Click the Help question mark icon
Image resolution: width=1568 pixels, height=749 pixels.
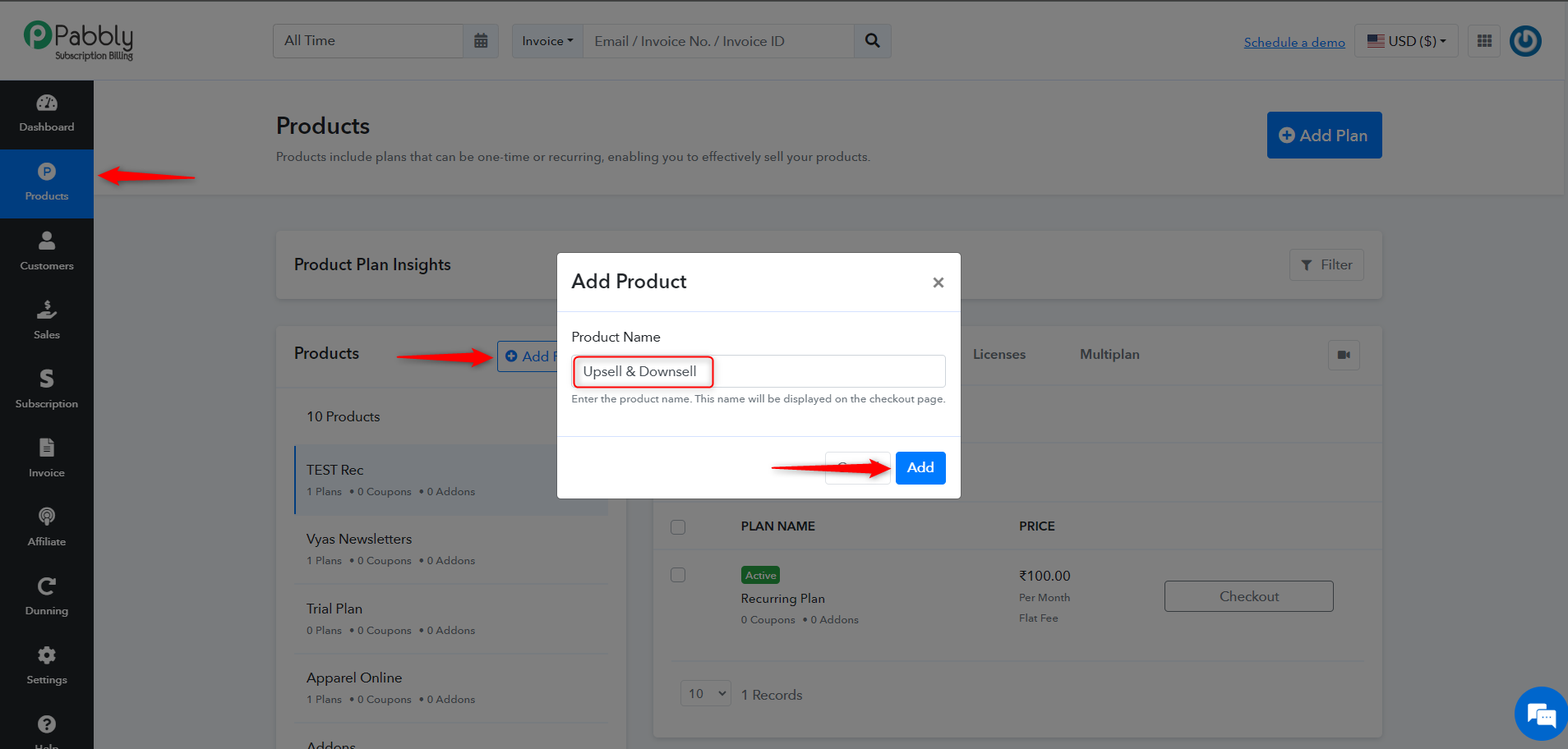pyautogui.click(x=47, y=724)
